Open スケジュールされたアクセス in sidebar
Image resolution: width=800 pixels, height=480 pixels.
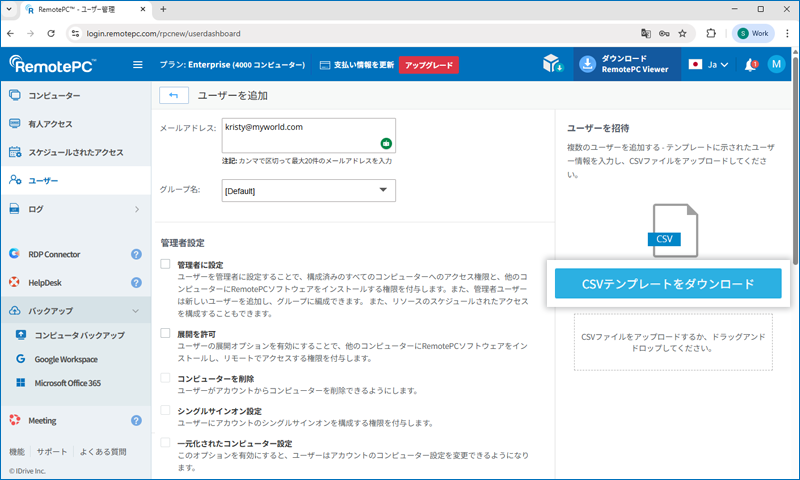(x=76, y=152)
